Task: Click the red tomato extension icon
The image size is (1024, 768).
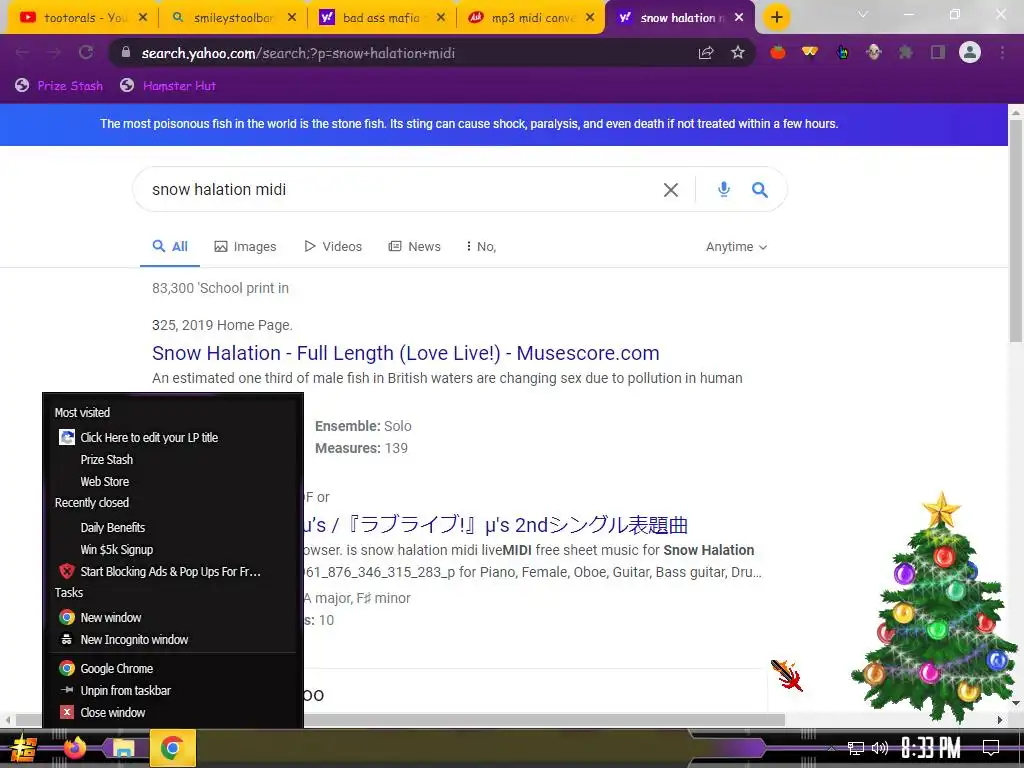Action: point(778,53)
